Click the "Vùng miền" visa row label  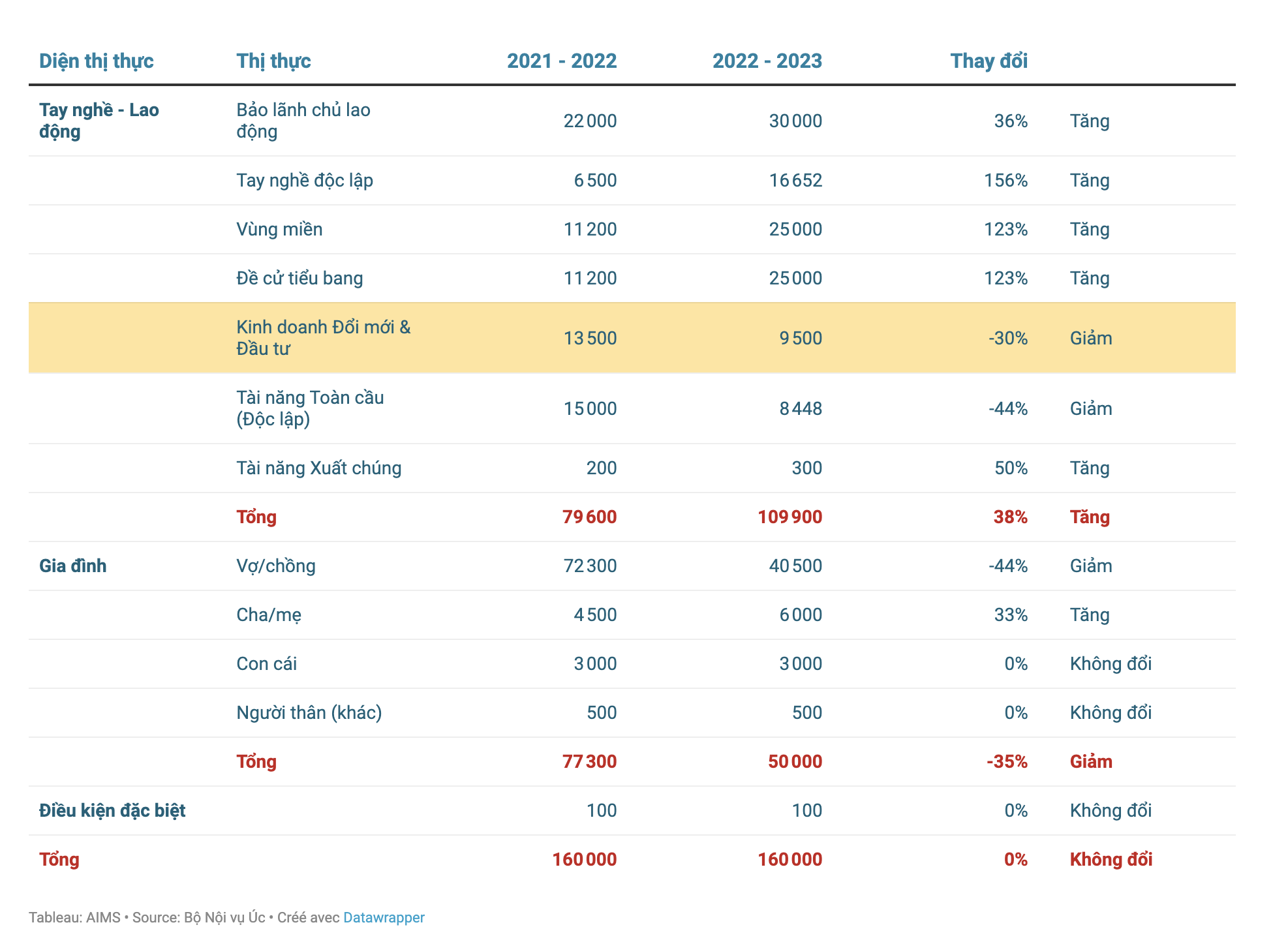tap(279, 229)
